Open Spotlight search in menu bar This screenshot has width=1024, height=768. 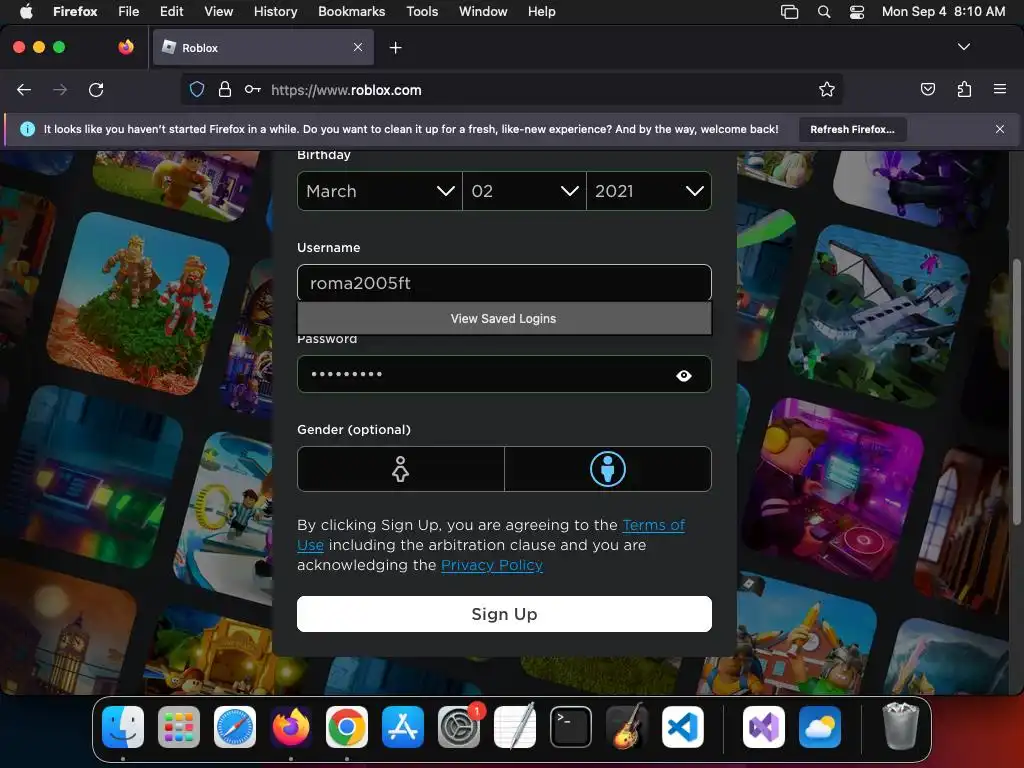(824, 12)
